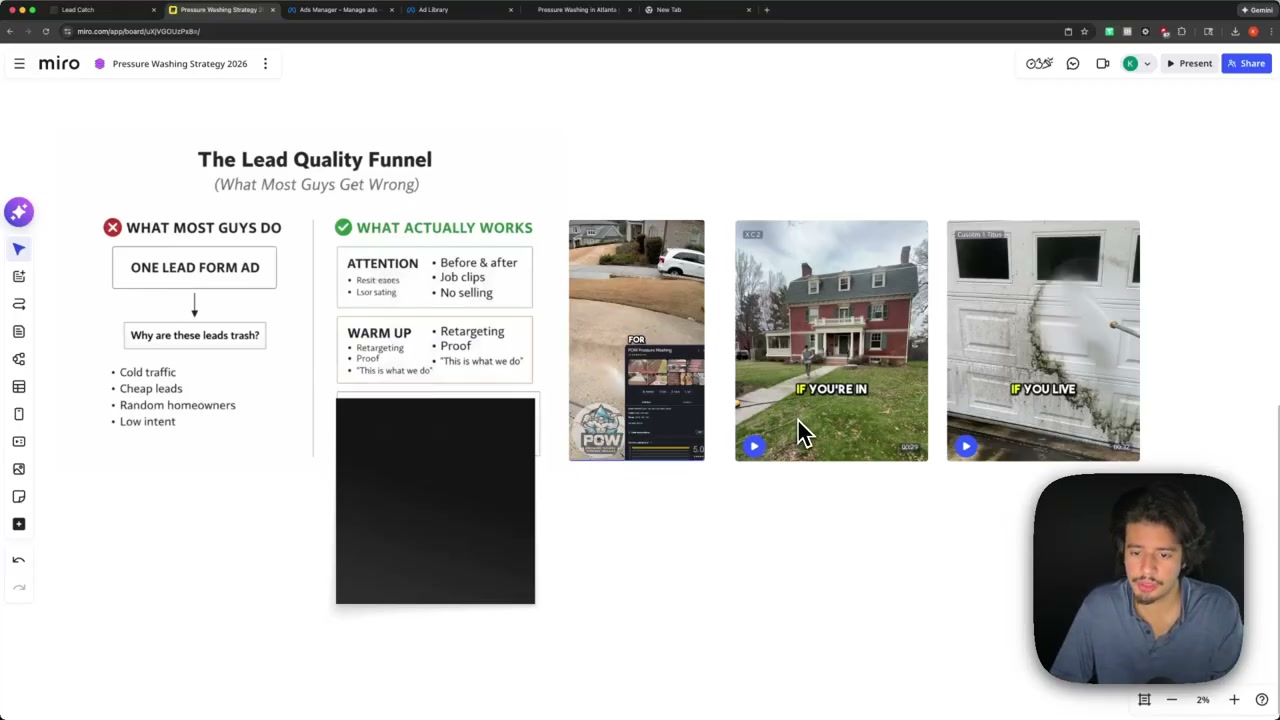Image resolution: width=1280 pixels, height=720 pixels.
Task: Start a video call via camera icon
Action: pos(1103,64)
